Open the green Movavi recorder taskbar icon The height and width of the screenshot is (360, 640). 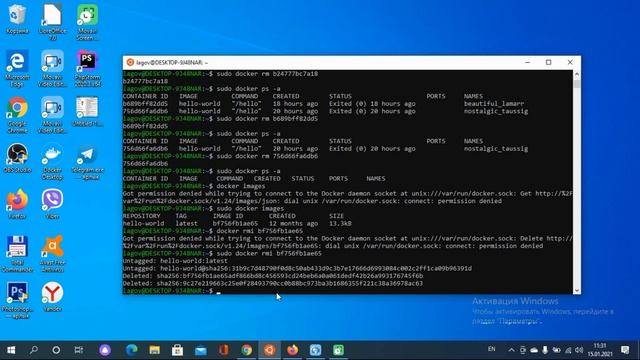(338, 350)
